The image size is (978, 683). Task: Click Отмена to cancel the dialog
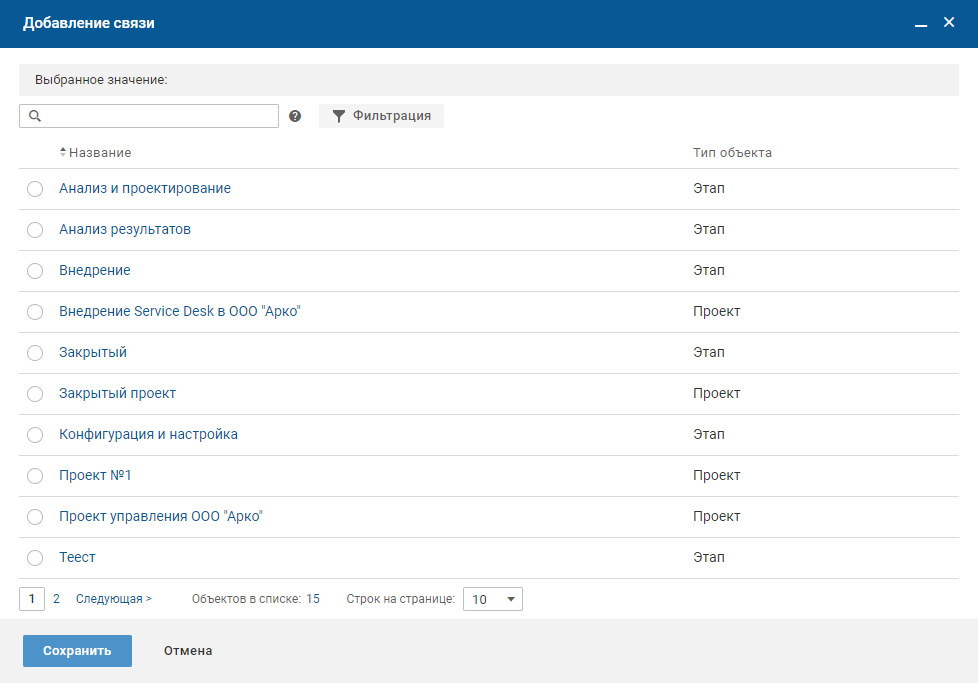[188, 651]
